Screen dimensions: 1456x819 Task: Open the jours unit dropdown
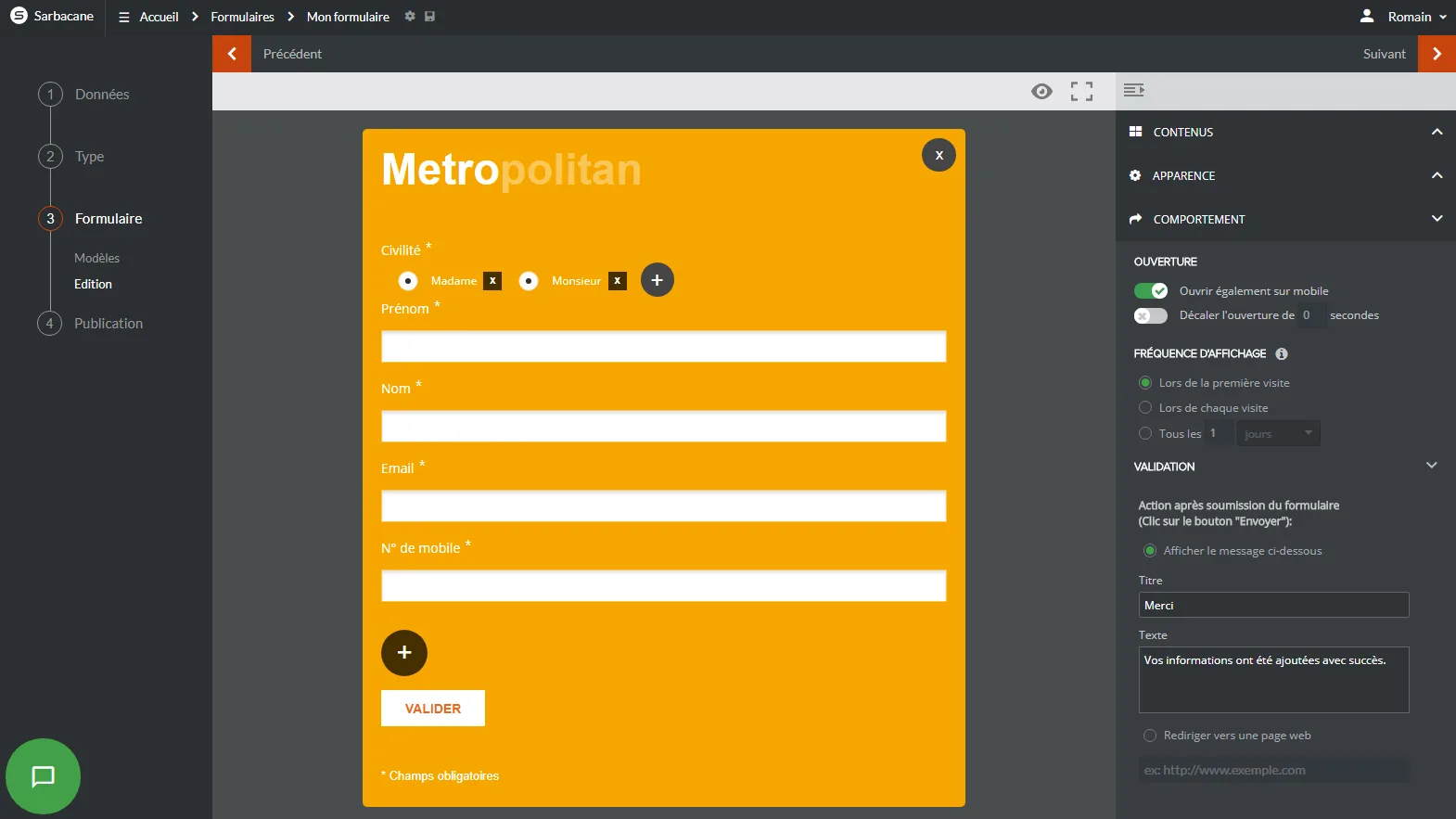pyautogui.click(x=1278, y=433)
